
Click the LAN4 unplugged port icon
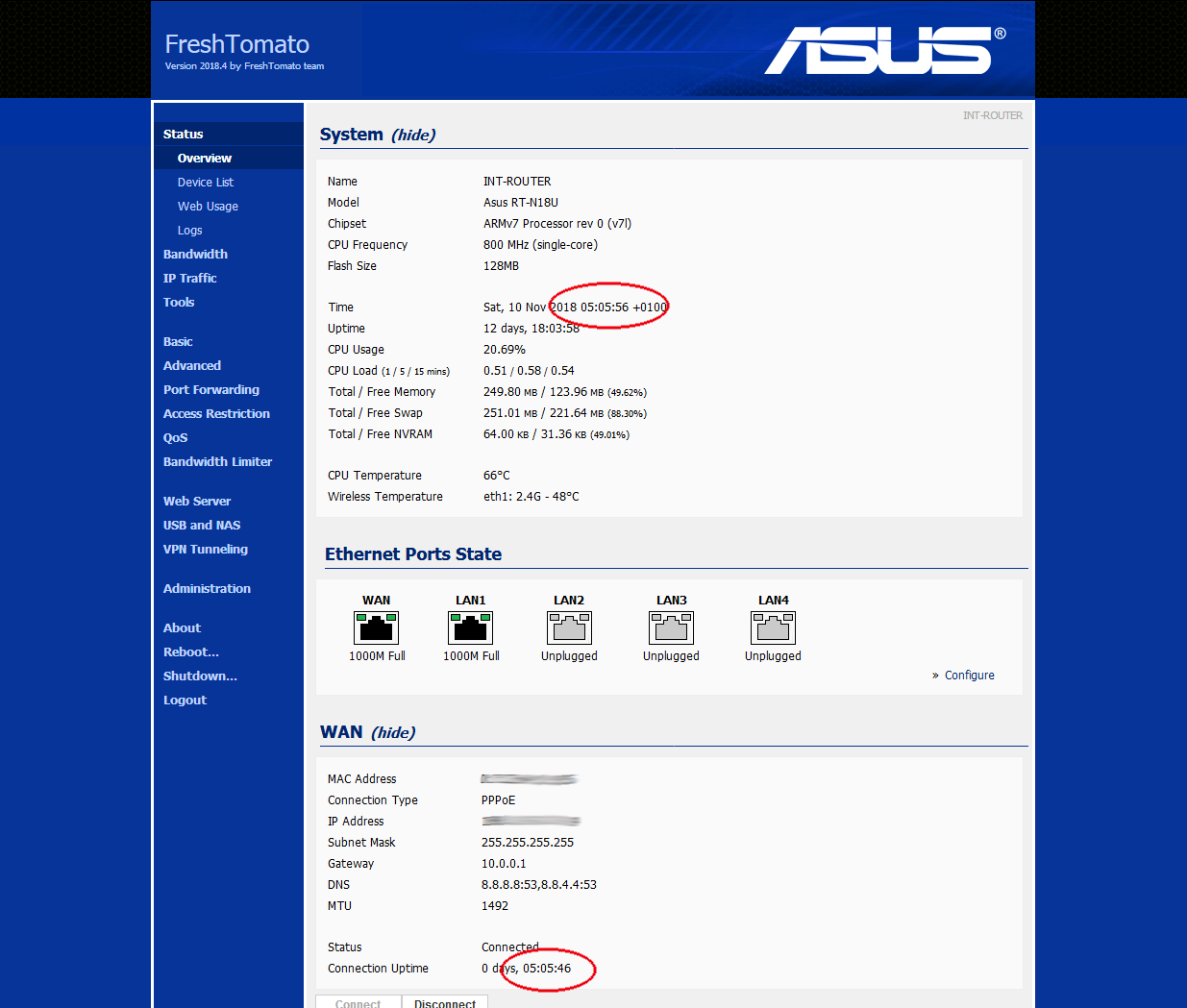pos(773,628)
